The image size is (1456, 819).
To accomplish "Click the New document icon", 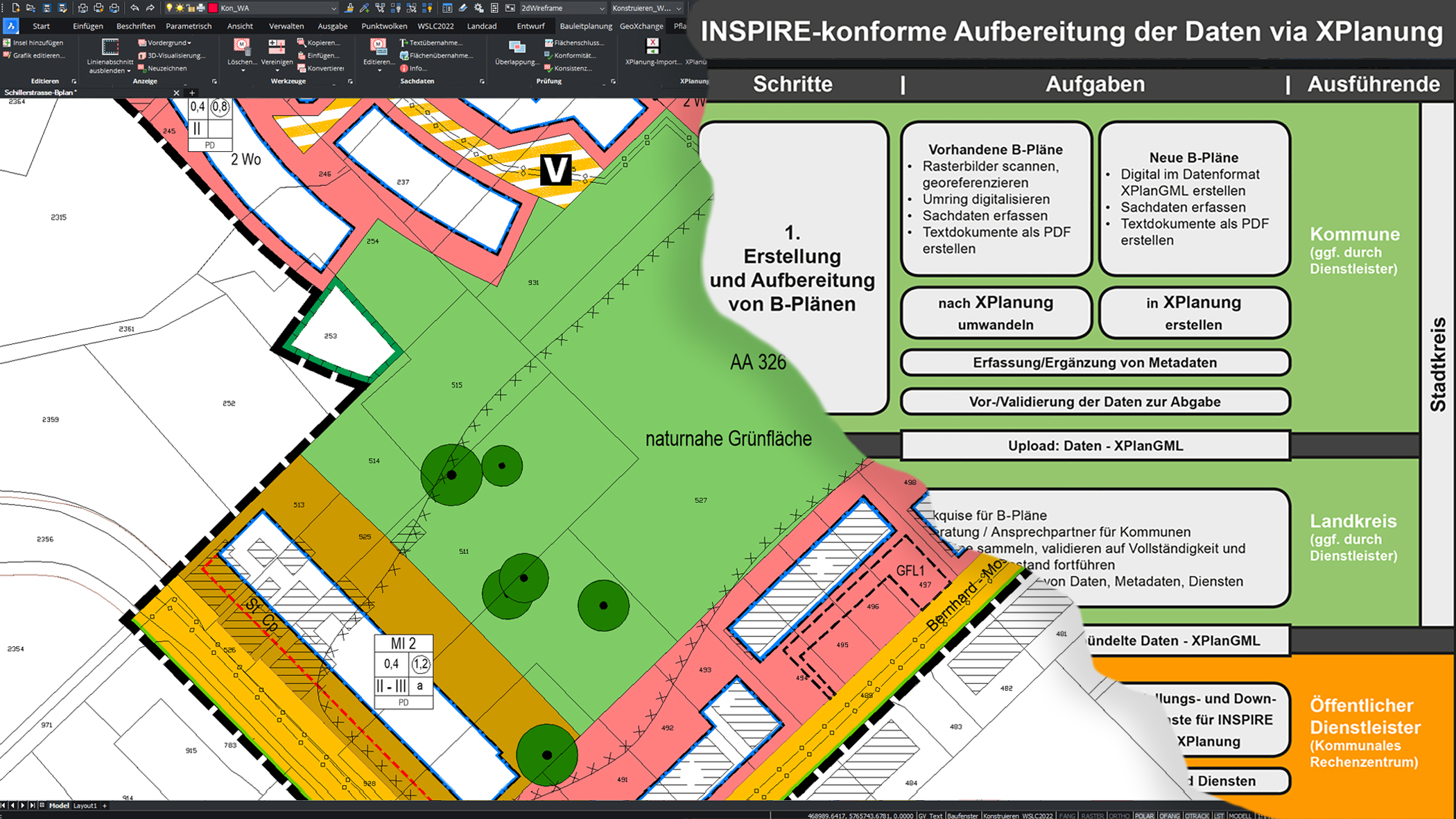I will pos(15,8).
